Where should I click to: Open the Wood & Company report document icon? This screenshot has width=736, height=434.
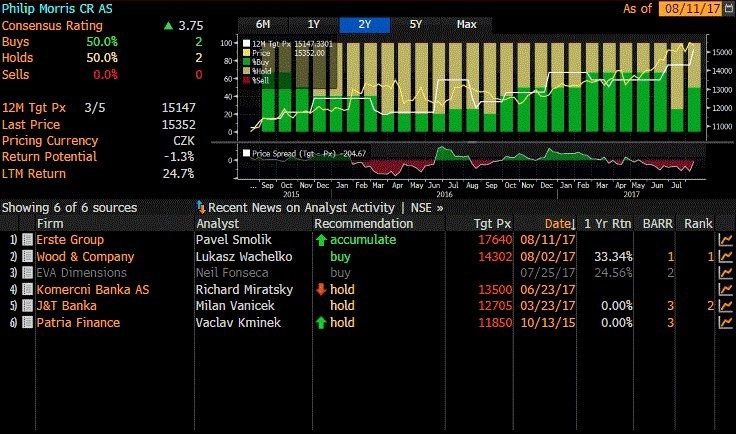28,256
